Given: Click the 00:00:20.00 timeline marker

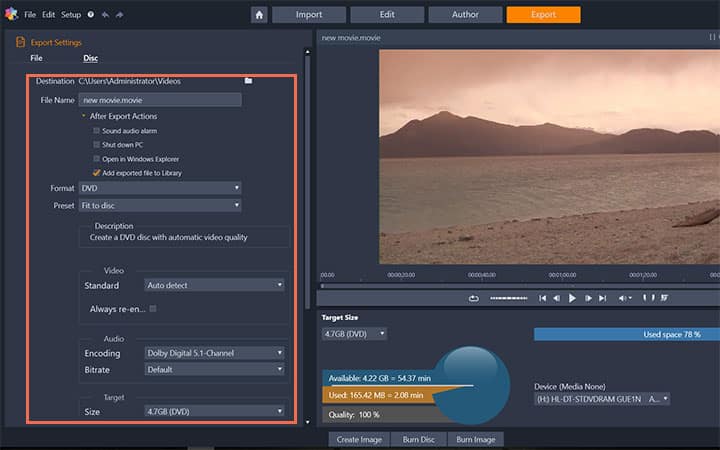Looking at the screenshot, I should coord(401,275).
